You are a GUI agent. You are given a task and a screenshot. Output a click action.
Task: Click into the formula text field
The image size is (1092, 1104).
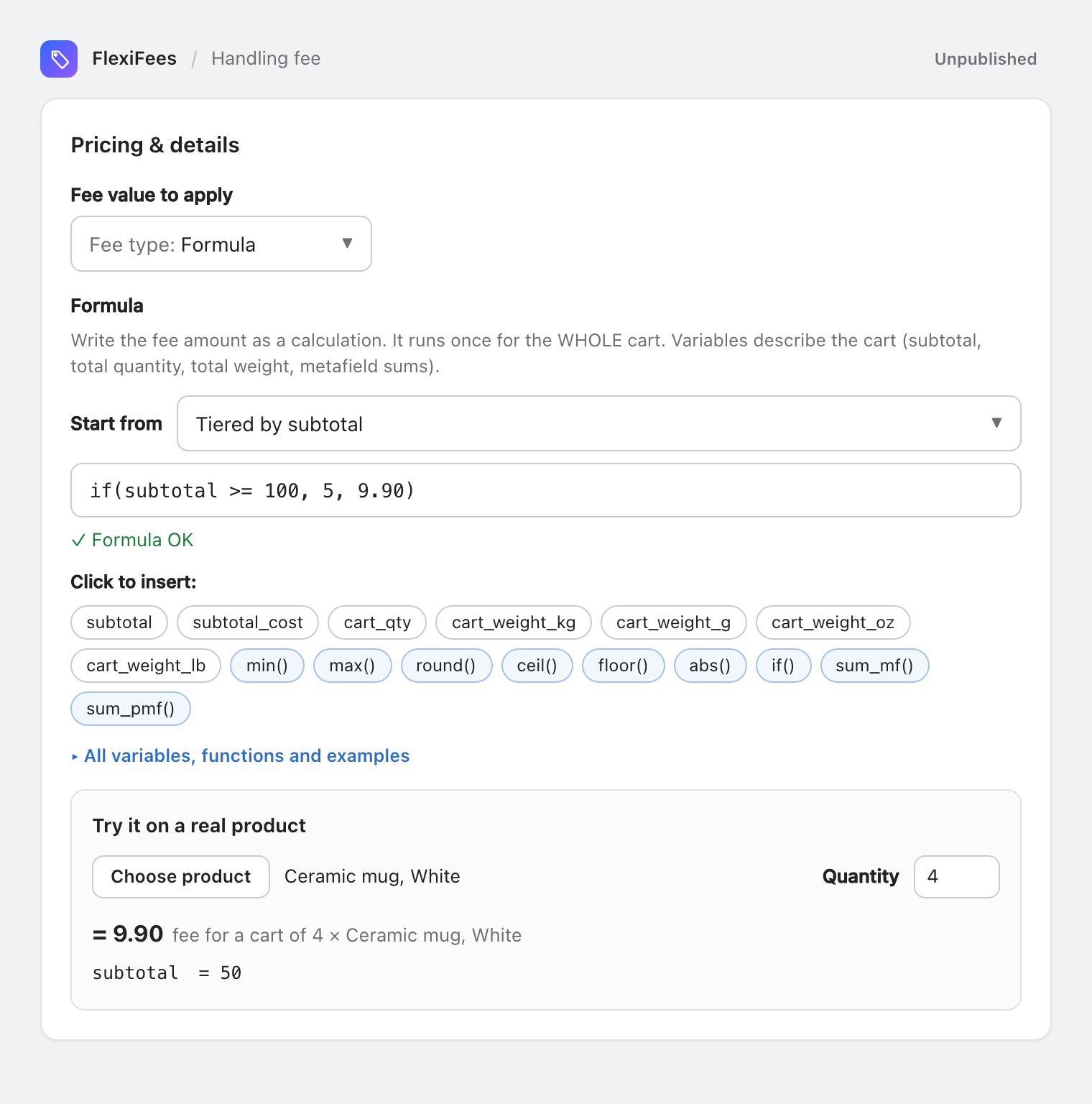[546, 490]
